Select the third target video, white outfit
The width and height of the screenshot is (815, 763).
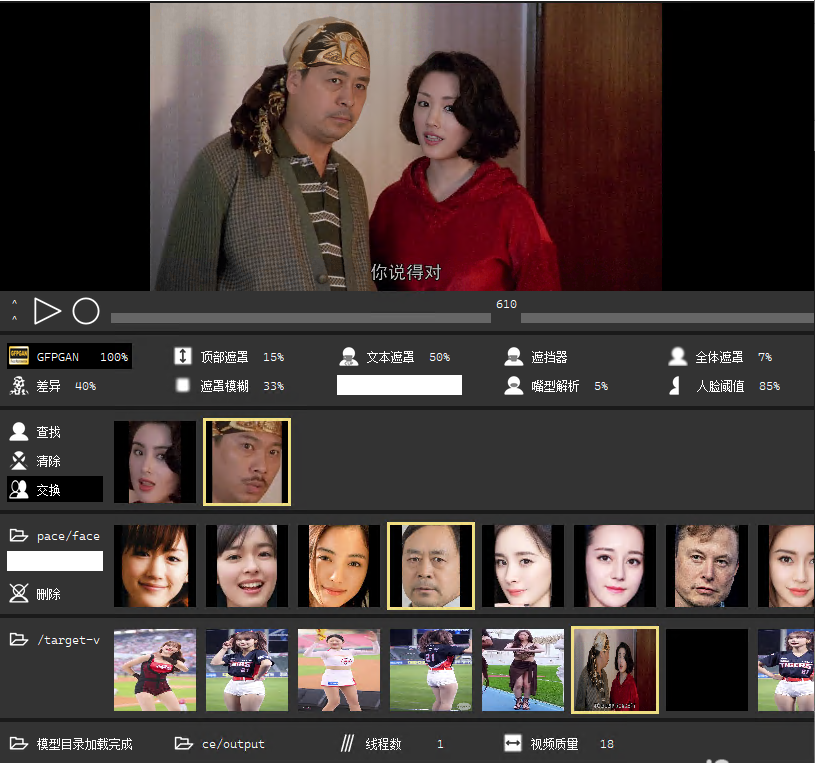pos(339,670)
